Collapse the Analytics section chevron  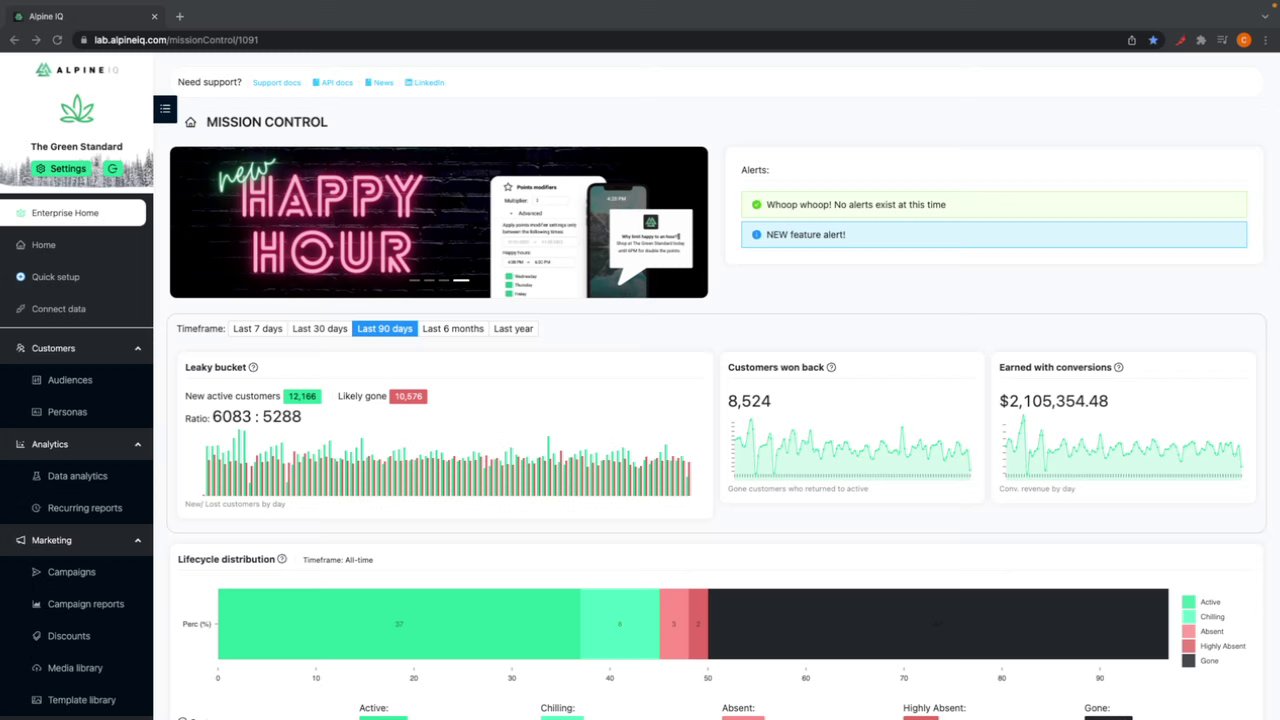(138, 444)
